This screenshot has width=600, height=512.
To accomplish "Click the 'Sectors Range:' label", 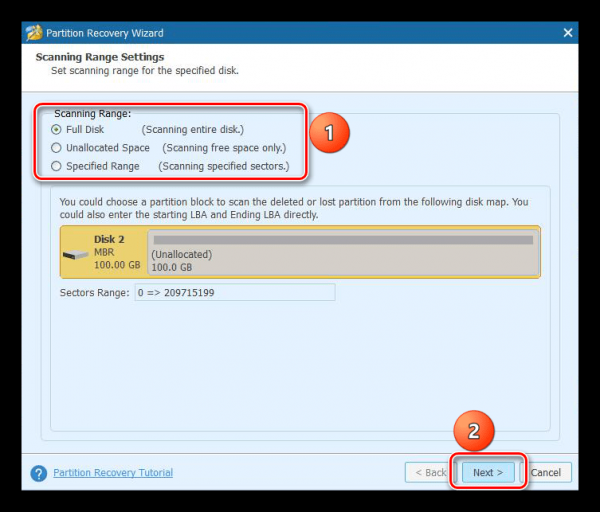I will [x=95, y=293].
